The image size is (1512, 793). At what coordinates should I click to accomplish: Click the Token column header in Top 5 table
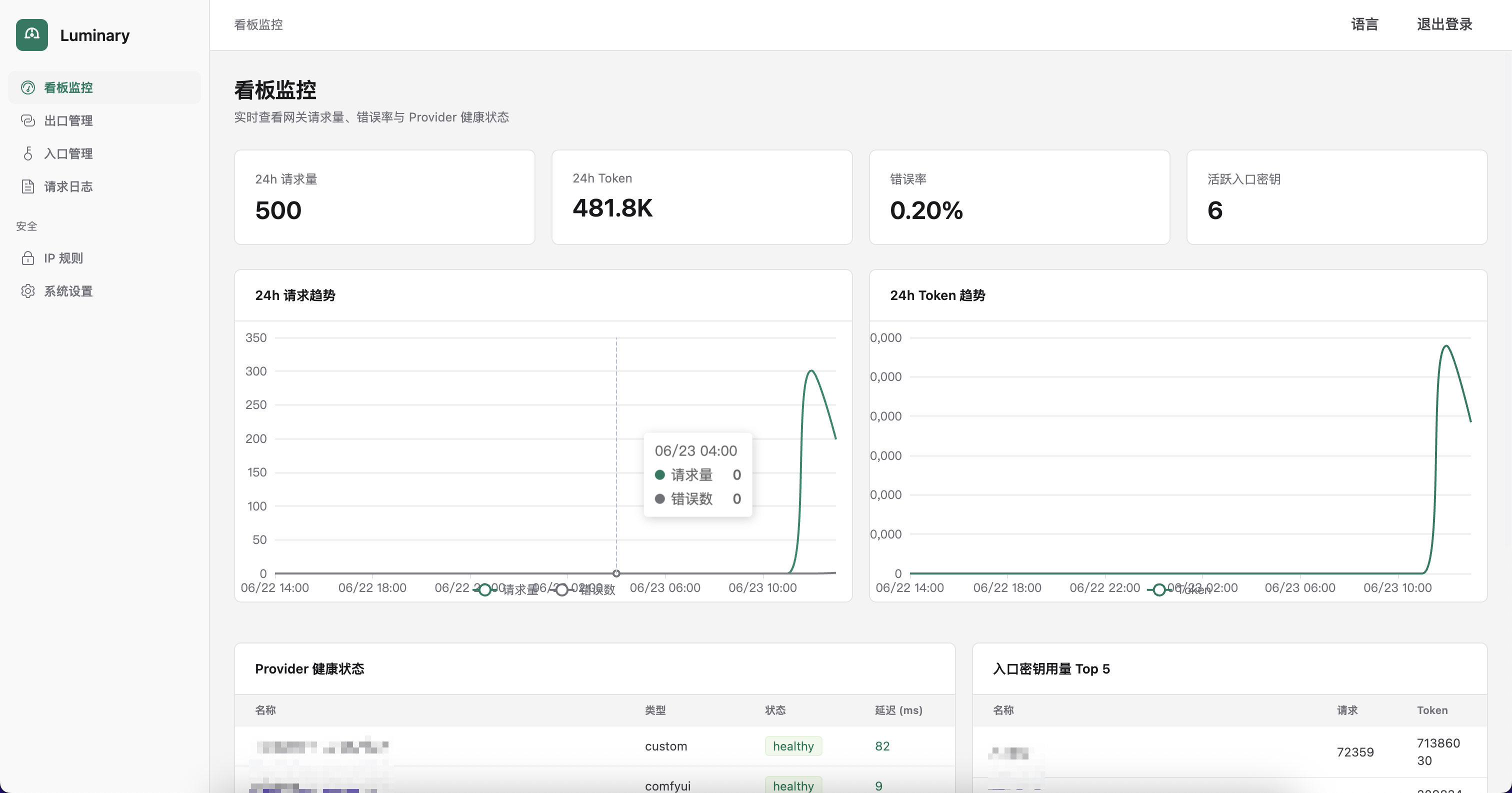[1432, 710]
